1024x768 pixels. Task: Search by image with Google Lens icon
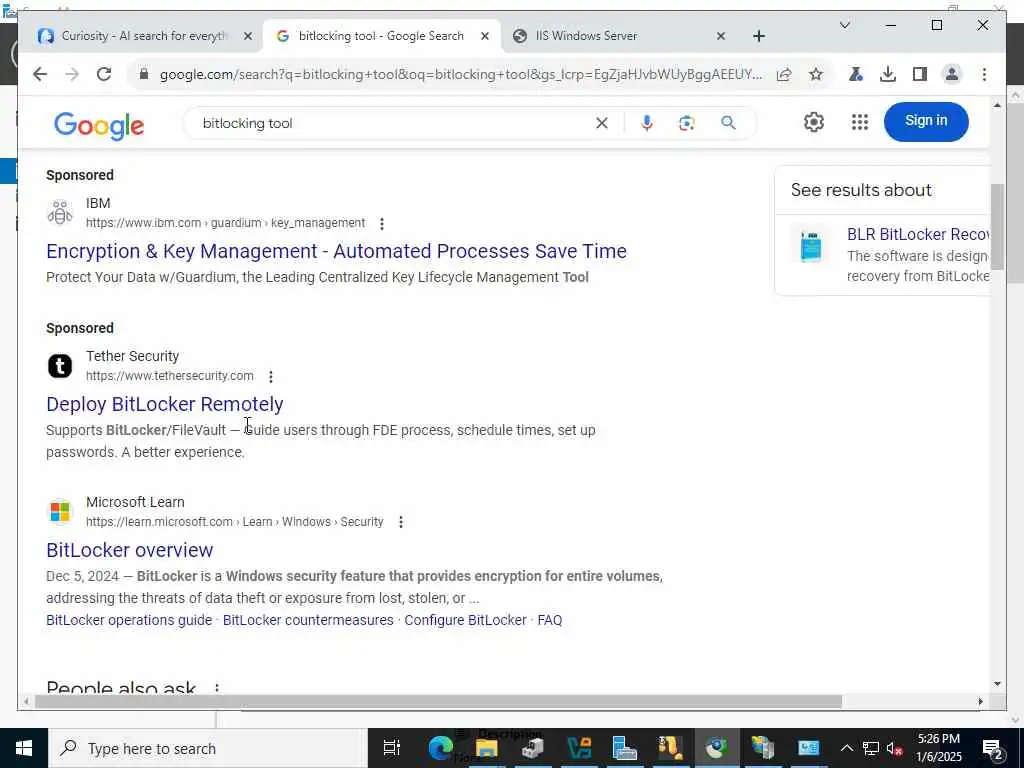coord(686,123)
